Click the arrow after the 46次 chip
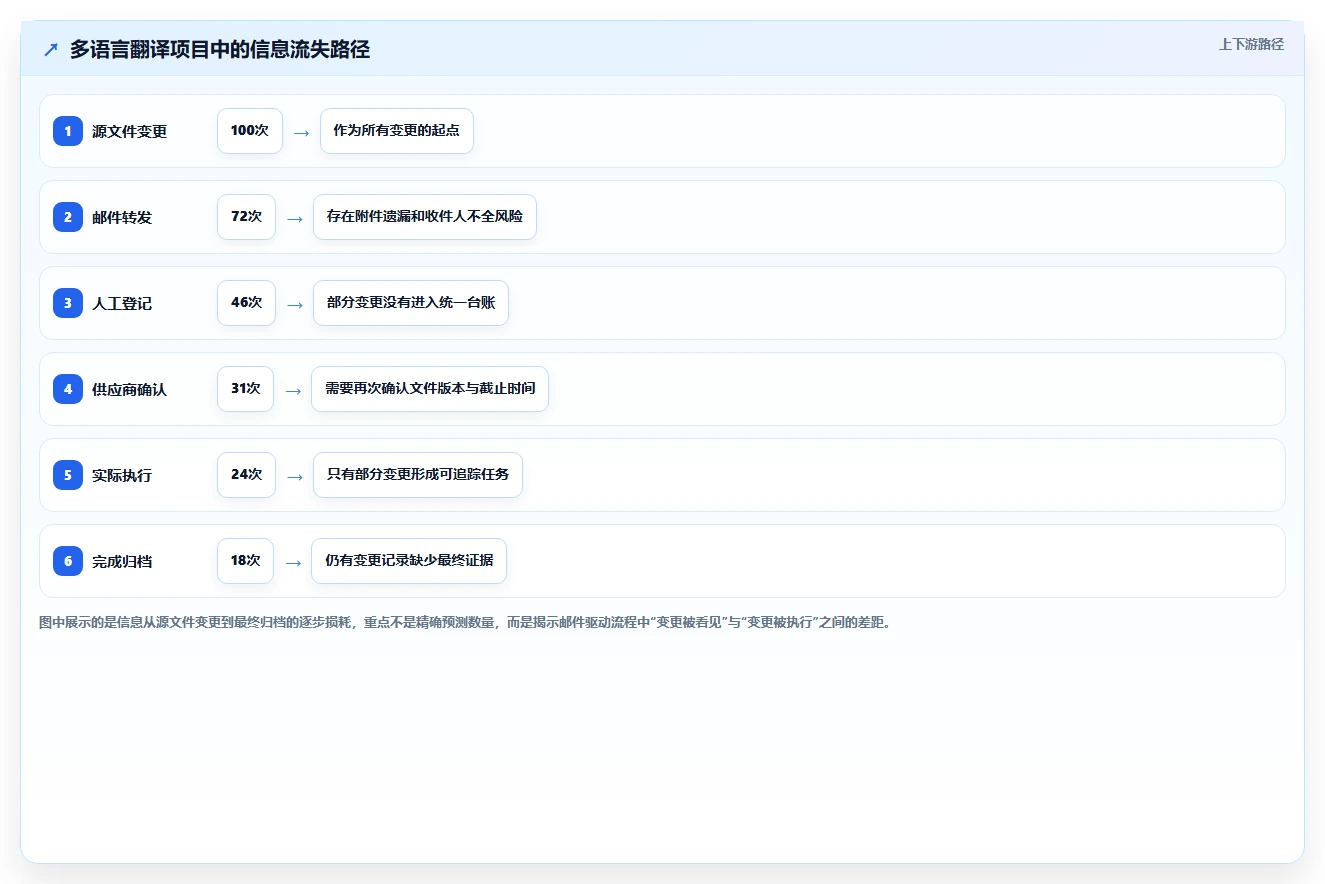The width and height of the screenshot is (1325, 884). (294, 304)
